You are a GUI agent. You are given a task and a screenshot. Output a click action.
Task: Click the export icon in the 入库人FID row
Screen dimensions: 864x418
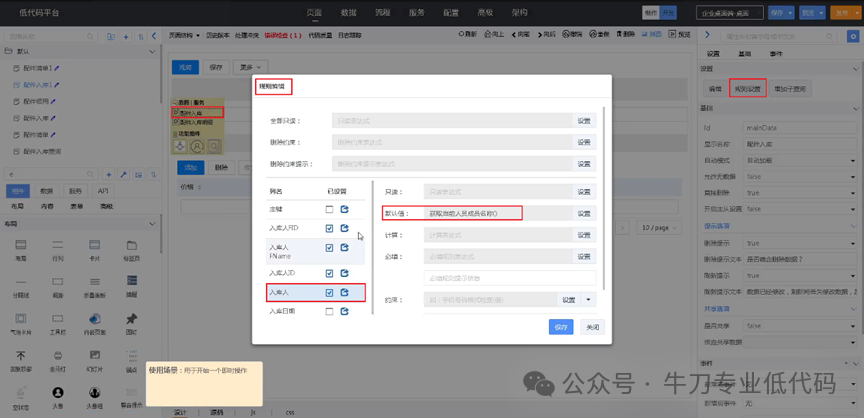(345, 228)
